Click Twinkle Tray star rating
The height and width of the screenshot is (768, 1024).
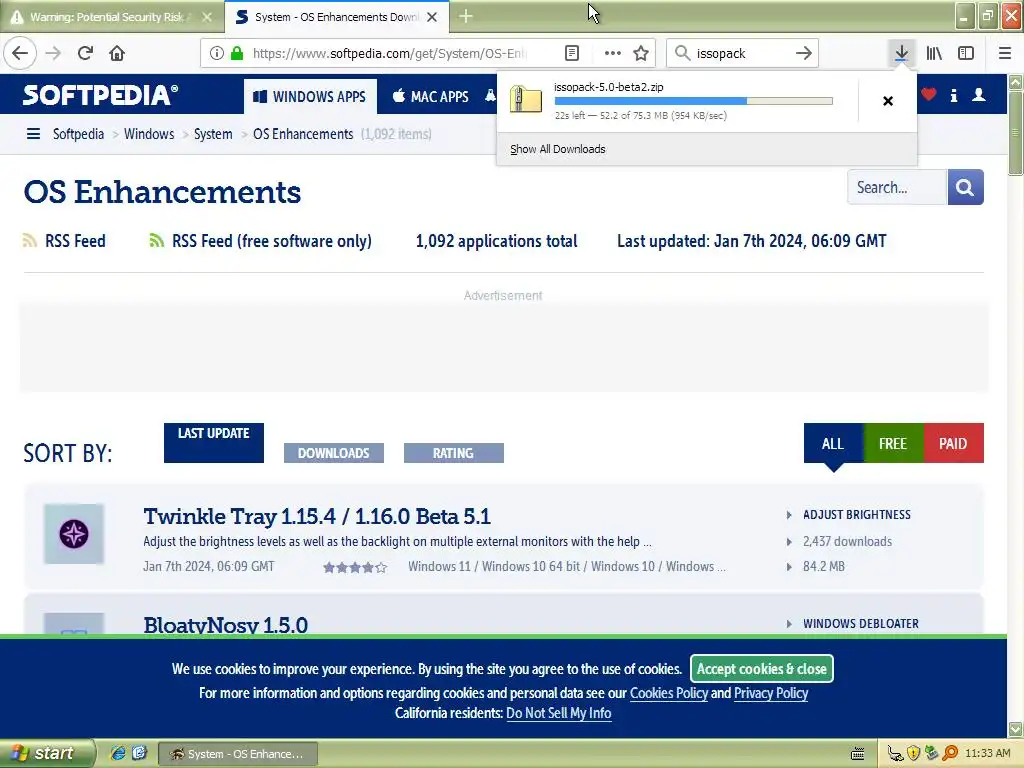[x=355, y=568]
